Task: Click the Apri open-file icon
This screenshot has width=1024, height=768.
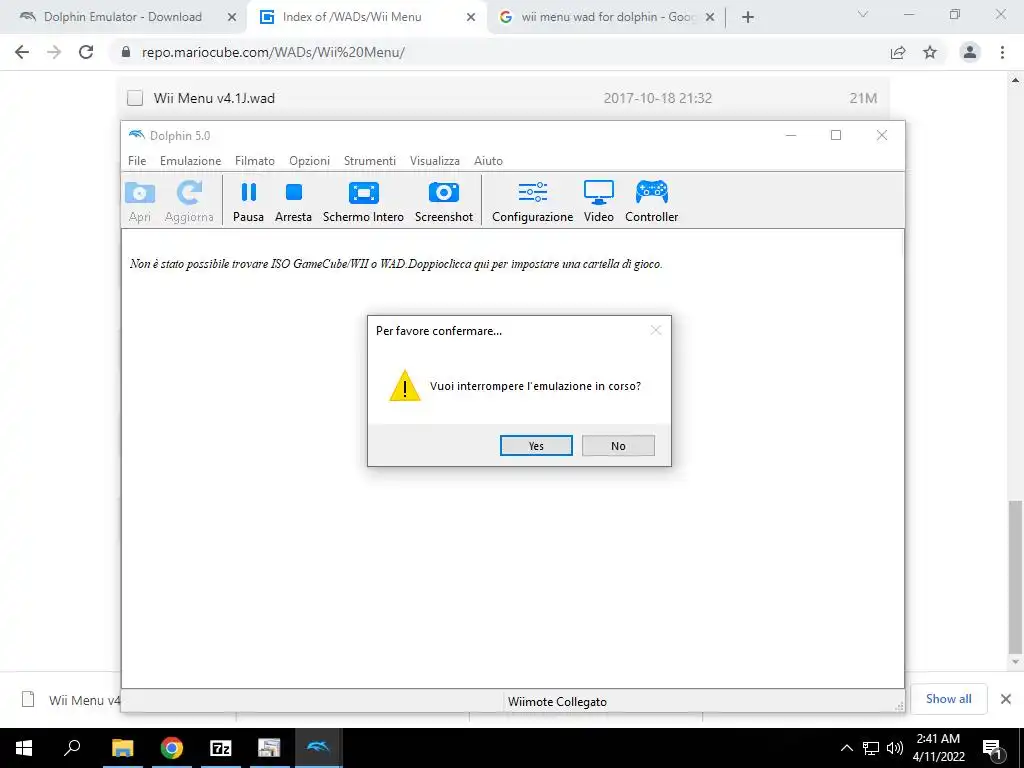Action: tap(140, 202)
